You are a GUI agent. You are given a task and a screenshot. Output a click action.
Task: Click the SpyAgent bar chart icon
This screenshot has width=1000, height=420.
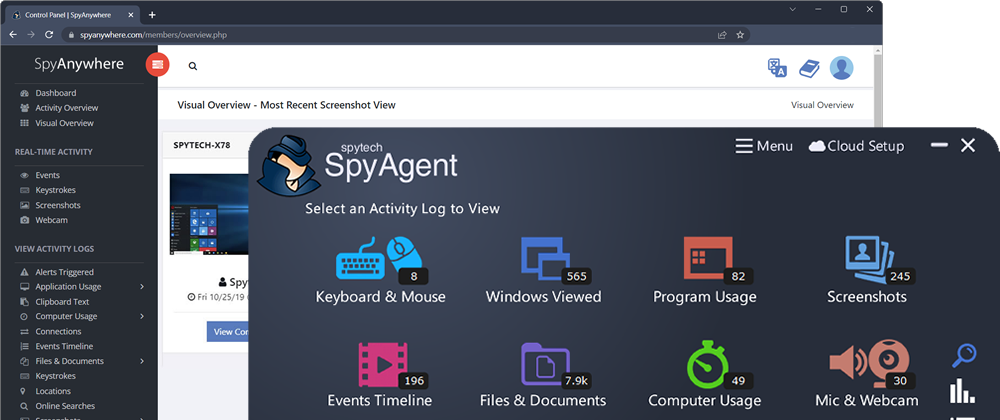[x=962, y=391]
